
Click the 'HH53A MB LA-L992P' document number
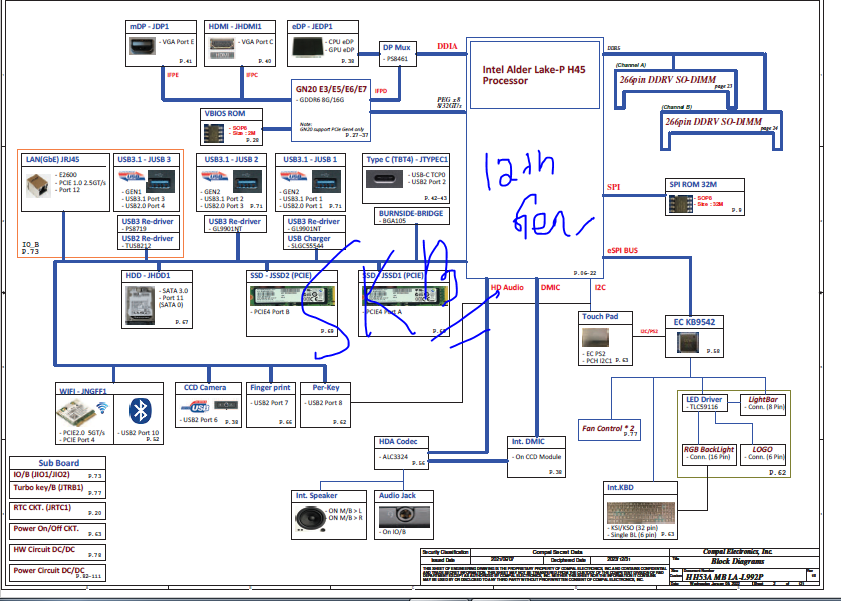(724, 577)
